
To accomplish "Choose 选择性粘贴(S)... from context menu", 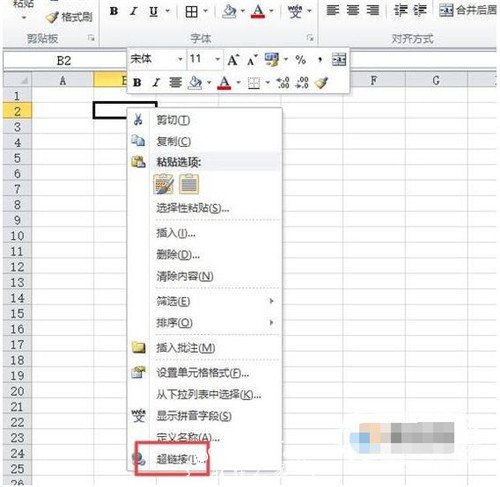I will [x=205, y=208].
